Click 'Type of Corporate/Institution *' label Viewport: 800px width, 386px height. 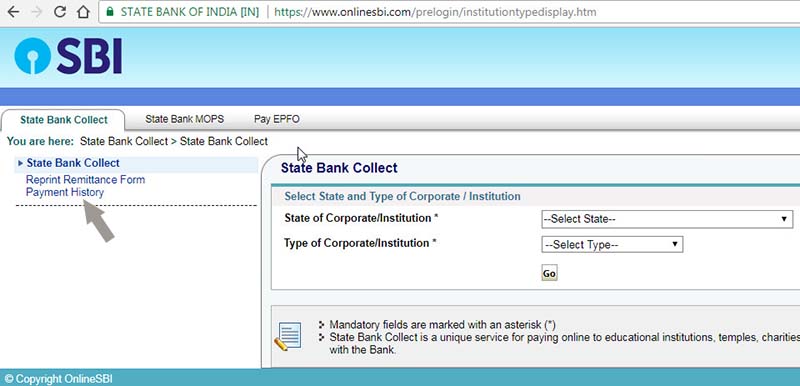point(360,243)
